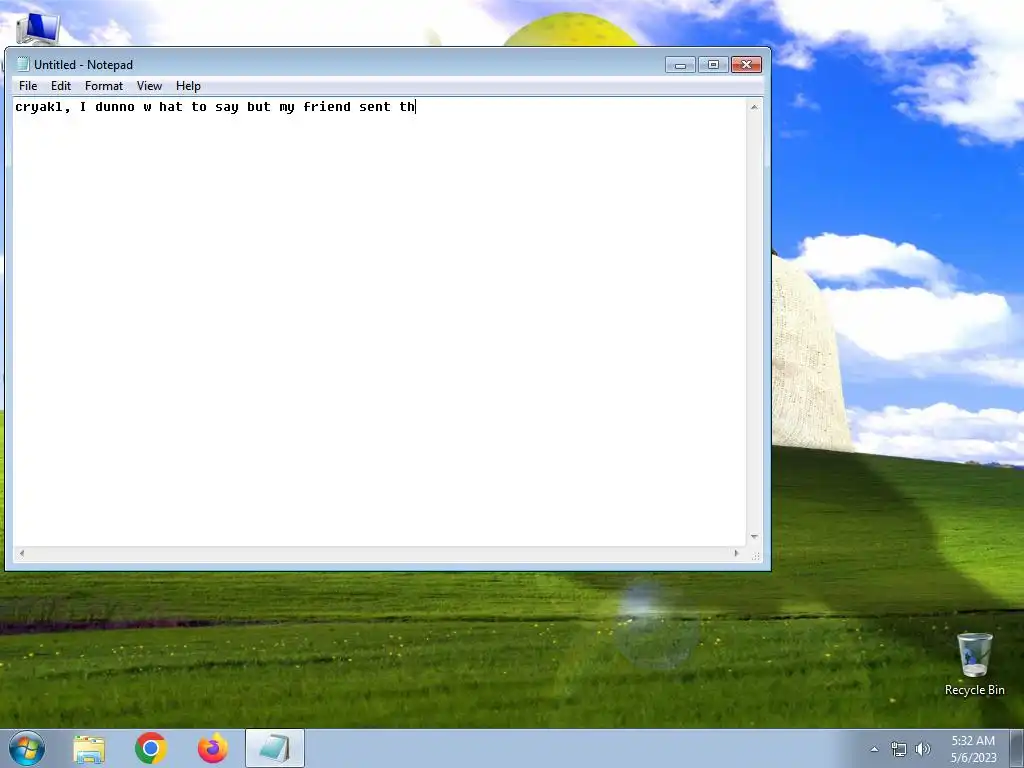The height and width of the screenshot is (768, 1024).
Task: Launch Google Chrome from the taskbar
Action: (x=151, y=748)
